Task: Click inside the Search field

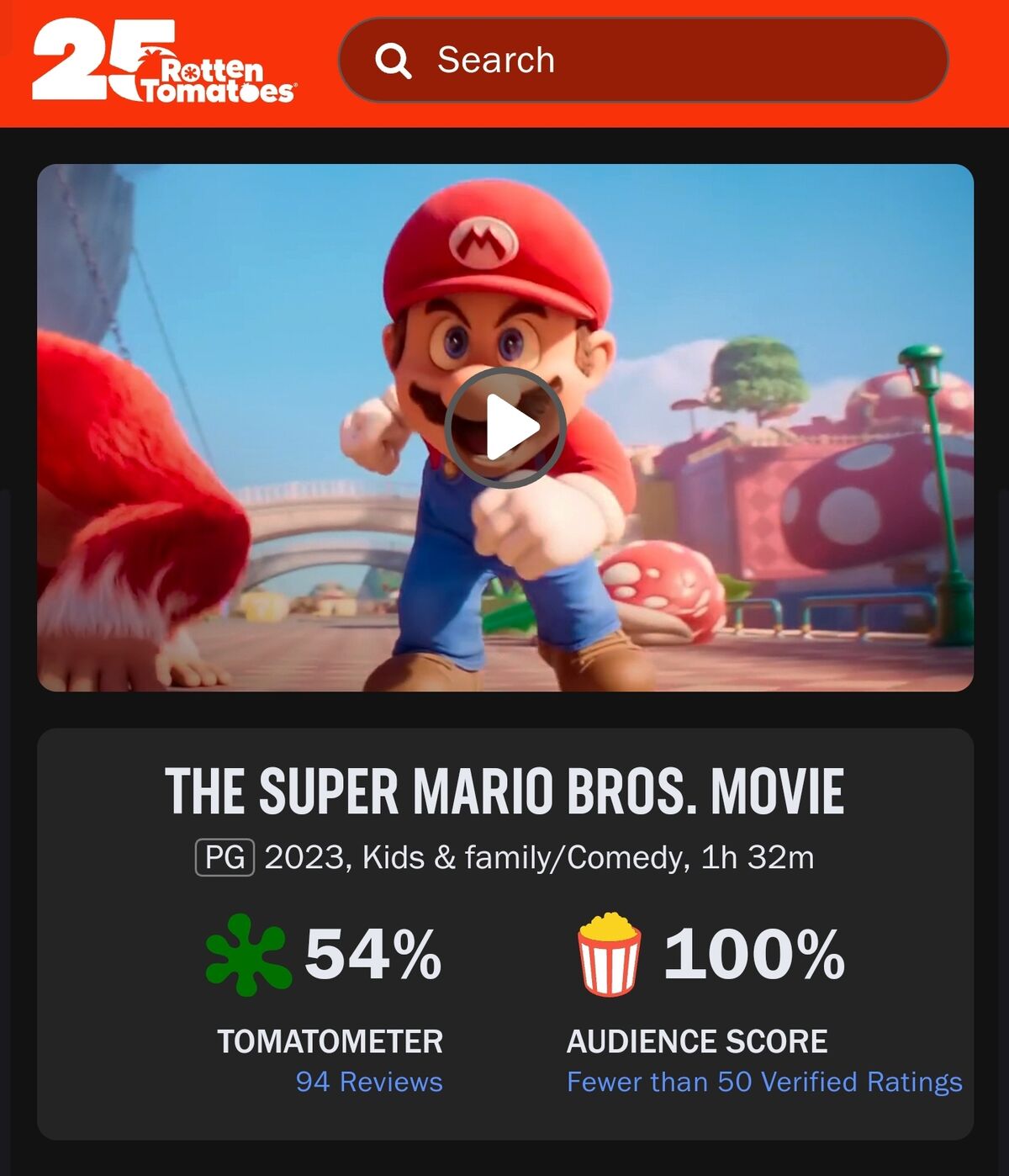Action: point(643,61)
